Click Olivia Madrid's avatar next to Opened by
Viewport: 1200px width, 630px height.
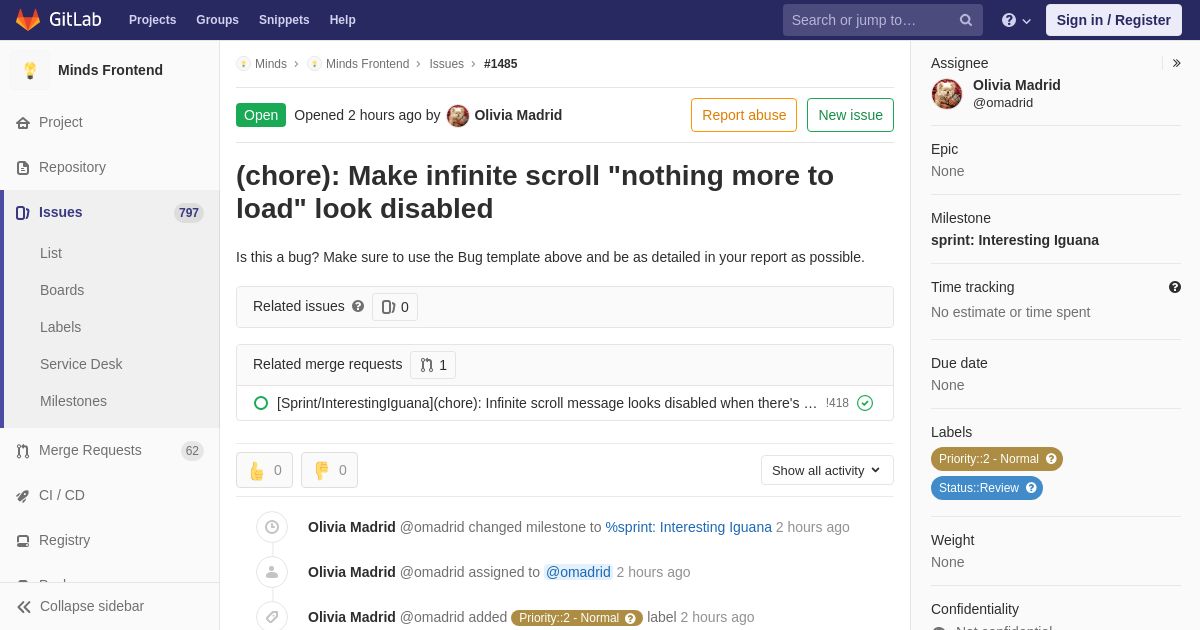click(458, 115)
